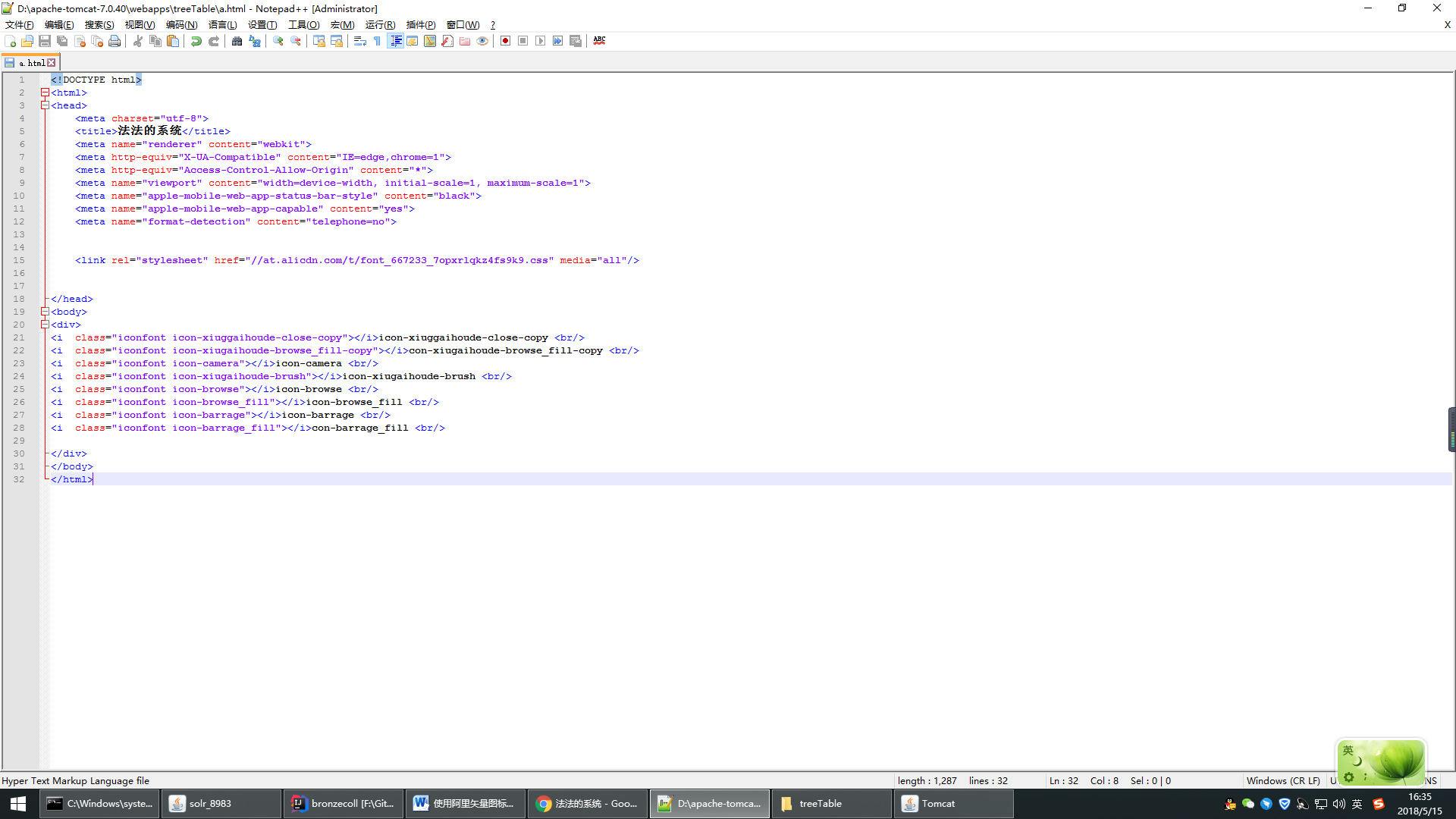Image resolution: width=1456 pixels, height=819 pixels.
Task: Click the alicdn stylesheet link line
Action: click(357, 260)
